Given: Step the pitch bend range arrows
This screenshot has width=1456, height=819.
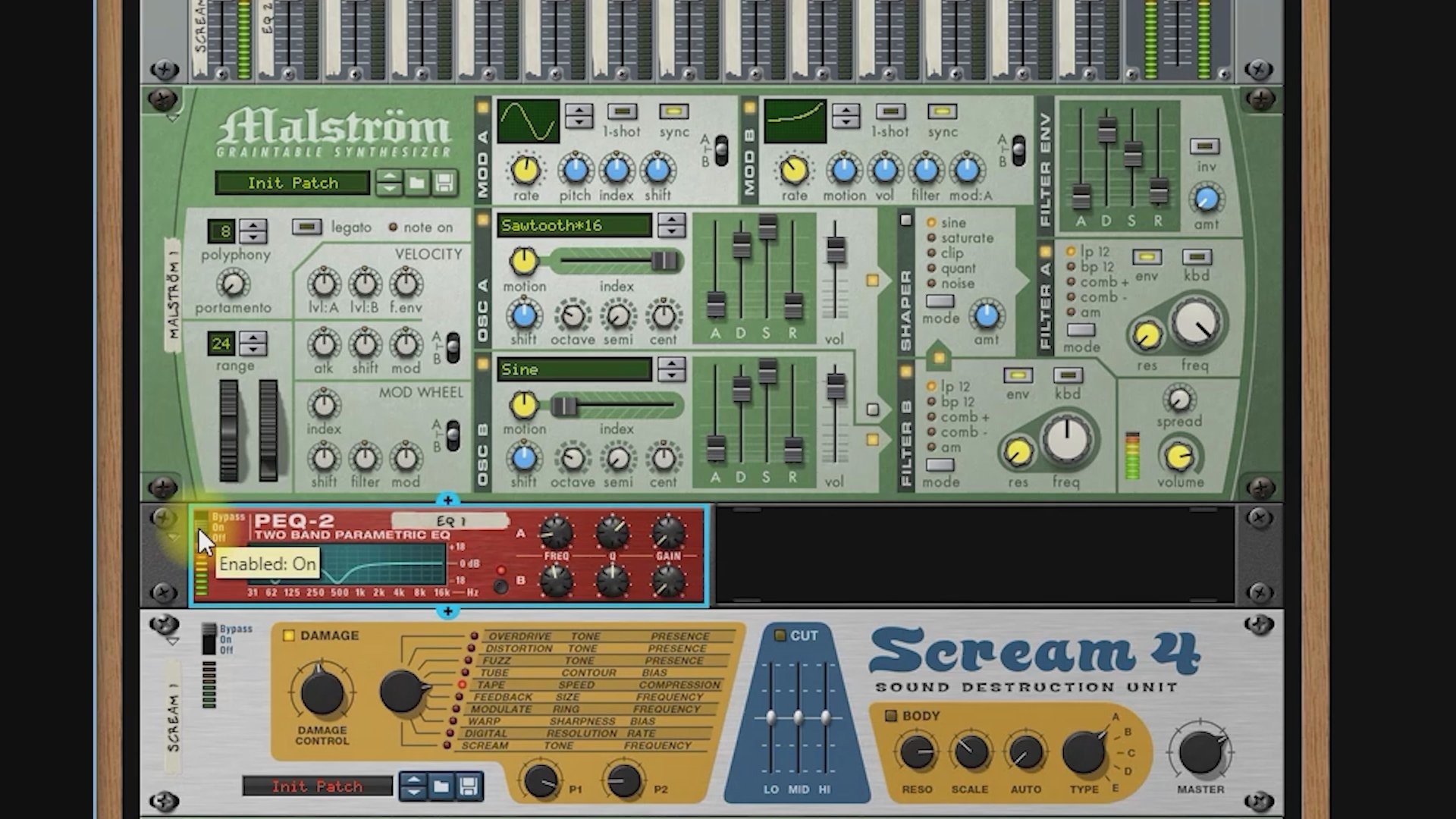Looking at the screenshot, I should [x=253, y=344].
